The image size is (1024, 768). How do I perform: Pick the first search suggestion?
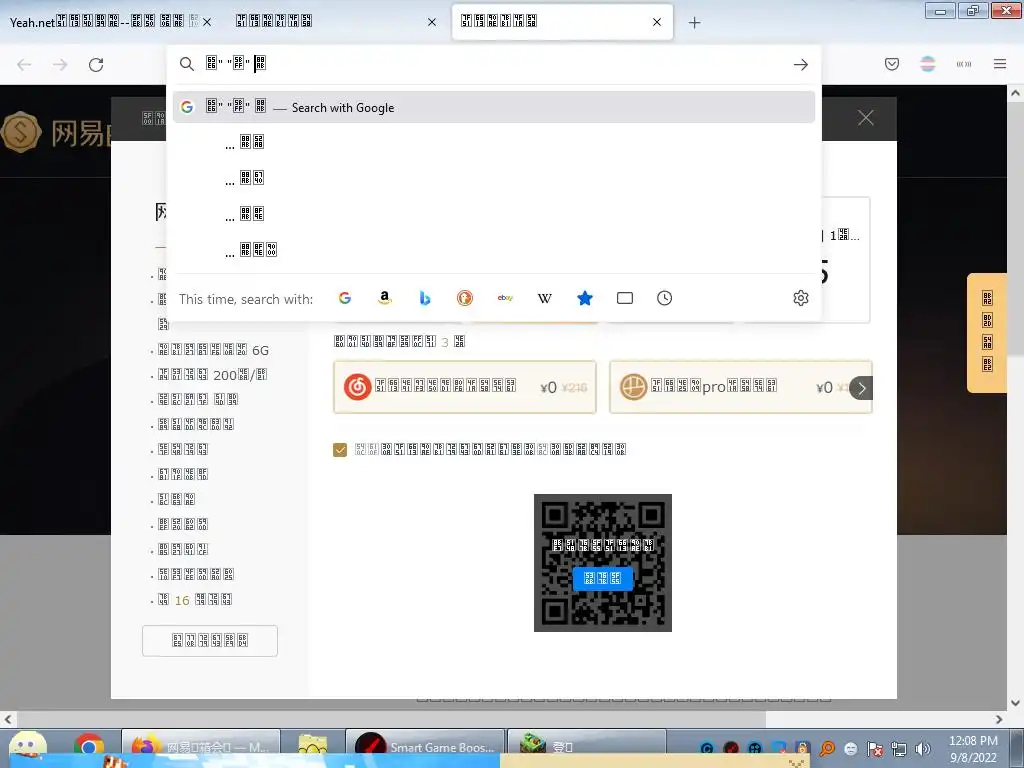point(494,142)
